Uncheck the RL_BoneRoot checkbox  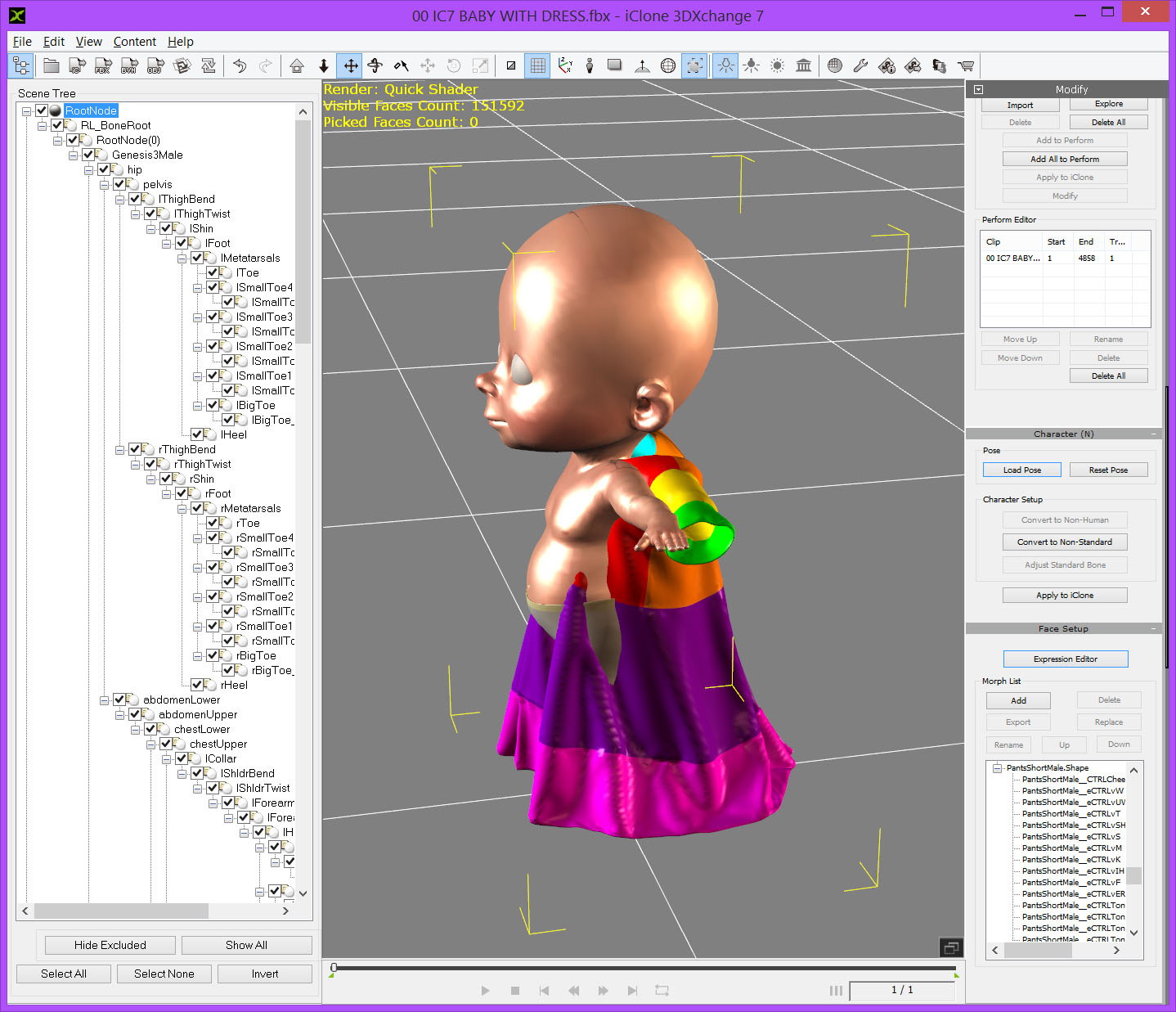tap(56, 125)
